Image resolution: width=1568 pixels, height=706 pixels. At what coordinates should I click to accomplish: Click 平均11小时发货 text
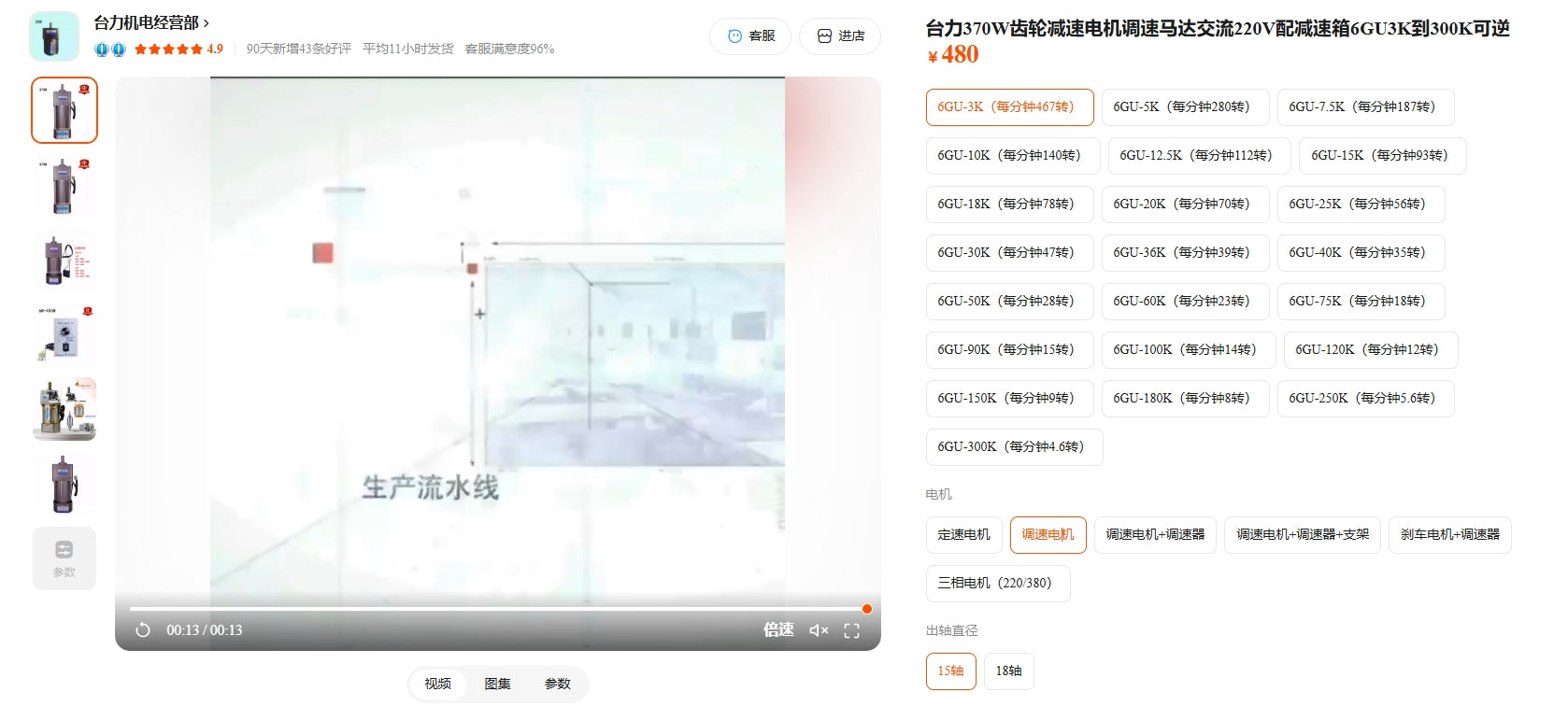tap(408, 49)
